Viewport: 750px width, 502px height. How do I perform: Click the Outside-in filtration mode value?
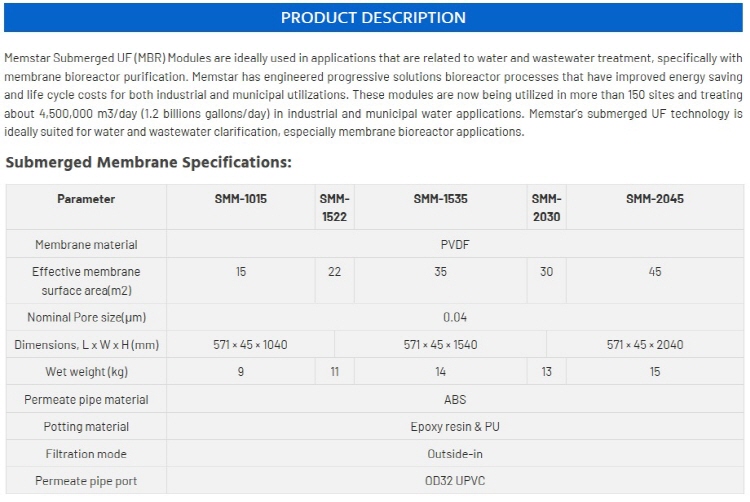(x=455, y=454)
